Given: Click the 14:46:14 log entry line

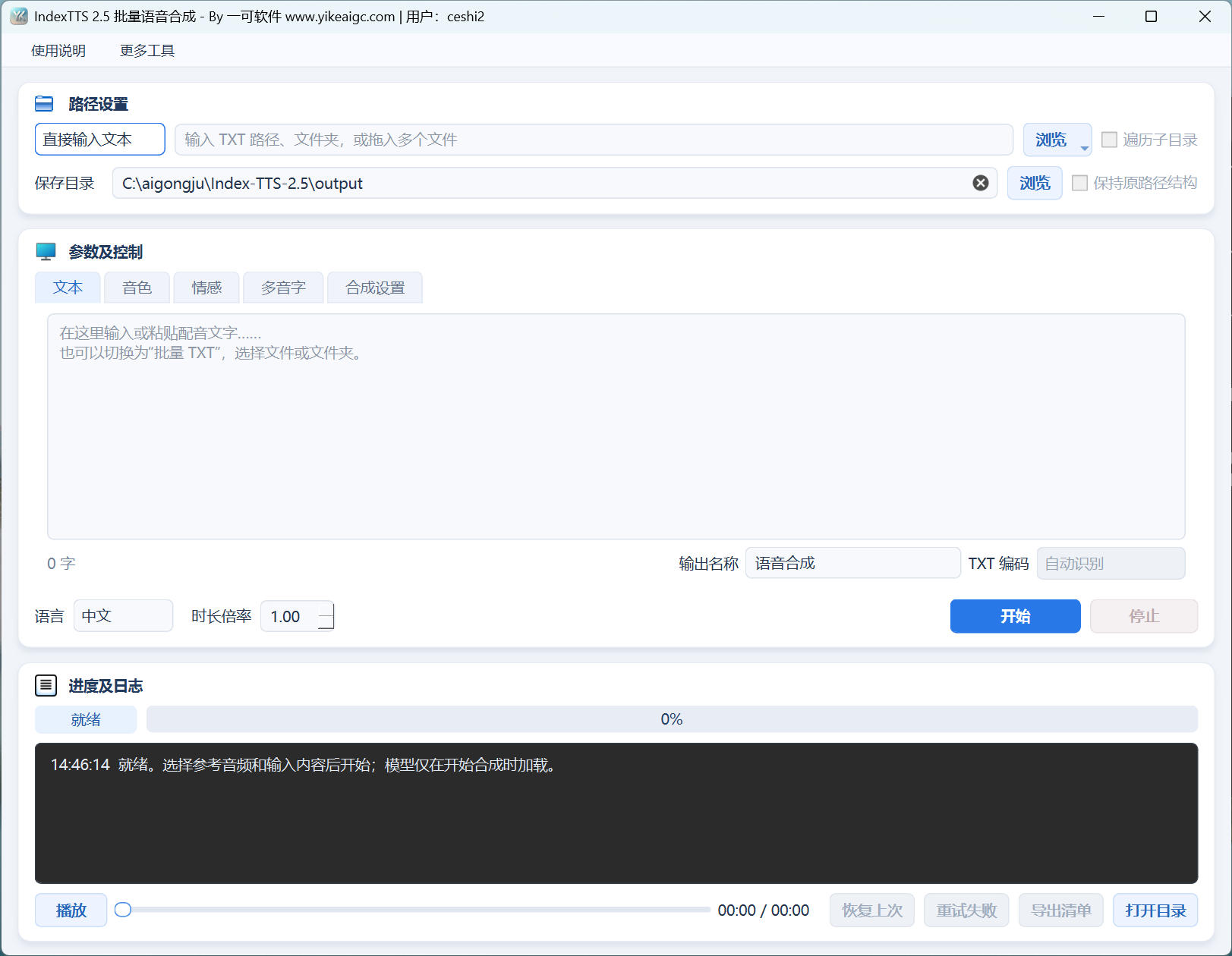Looking at the screenshot, I should click(x=306, y=765).
